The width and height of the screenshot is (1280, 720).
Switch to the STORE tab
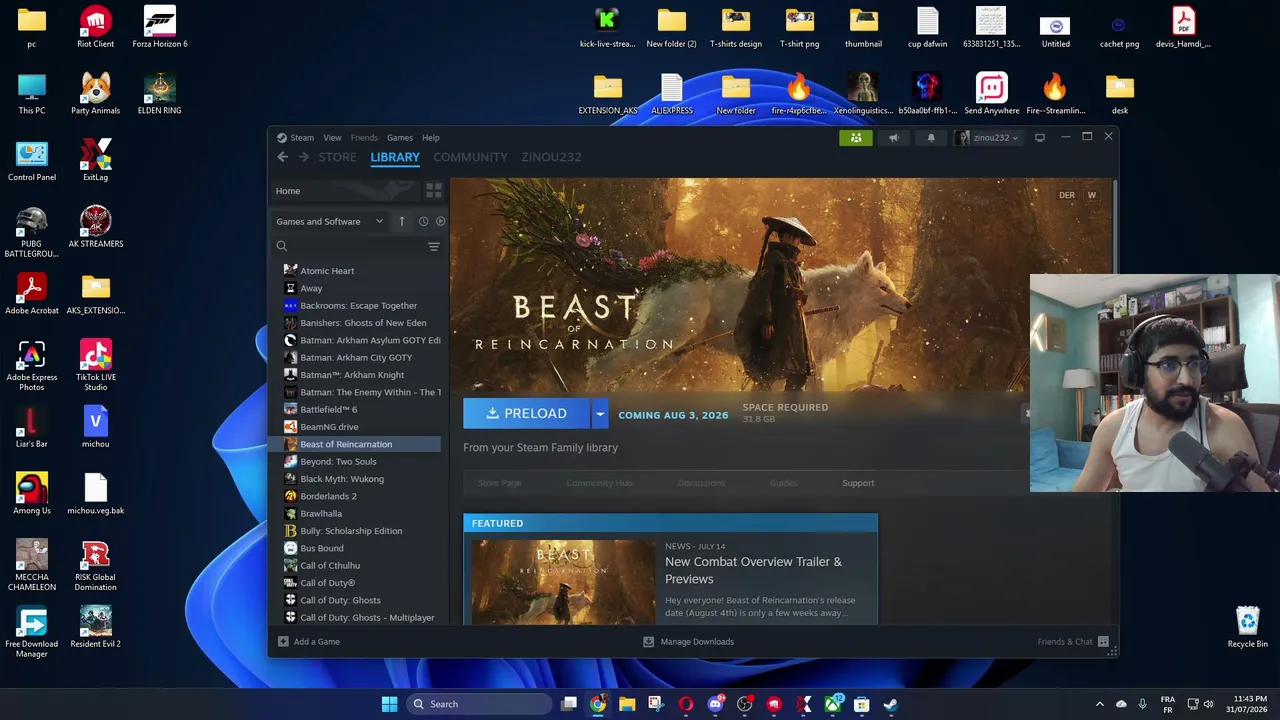(337, 157)
